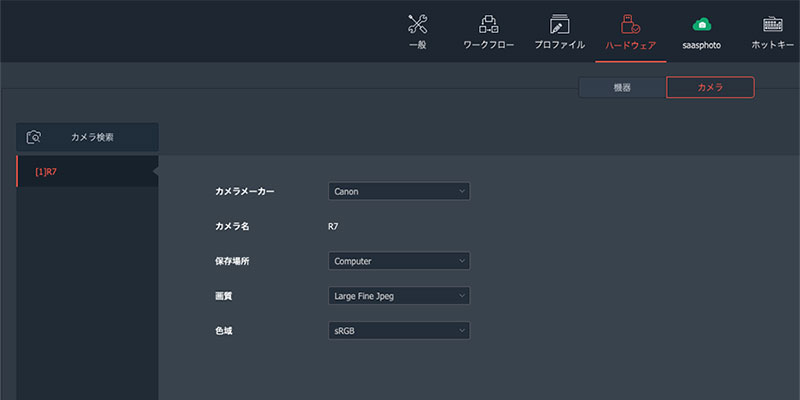Click the 保存場所 field label
800x400 pixels.
232,261
